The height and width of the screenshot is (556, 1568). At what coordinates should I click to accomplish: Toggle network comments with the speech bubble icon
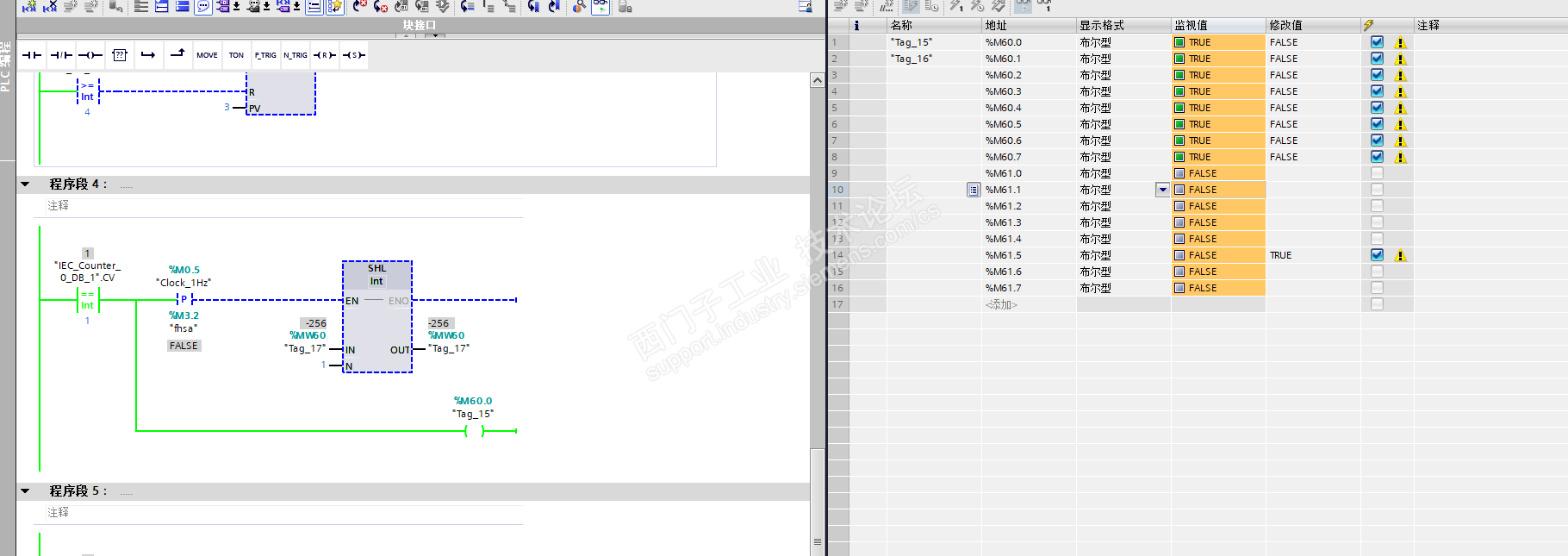(x=203, y=7)
